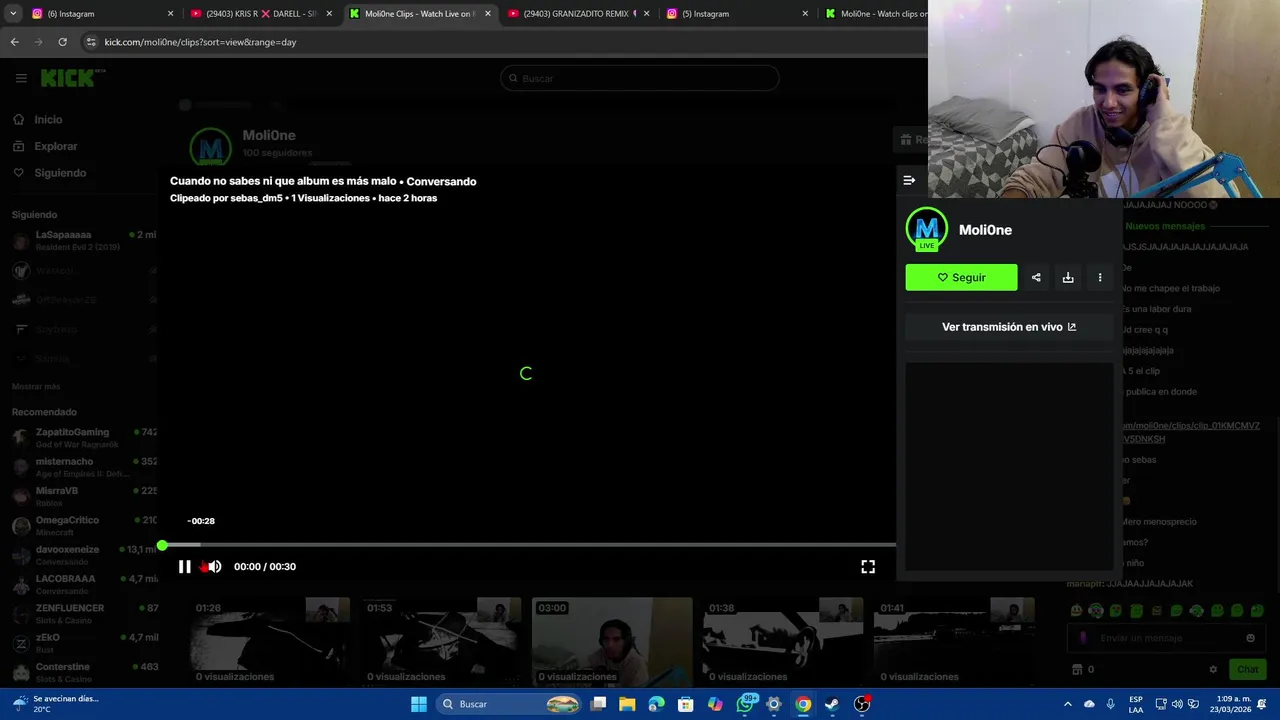View site information icon in address bar
This screenshot has height=720, width=1280.
91,42
